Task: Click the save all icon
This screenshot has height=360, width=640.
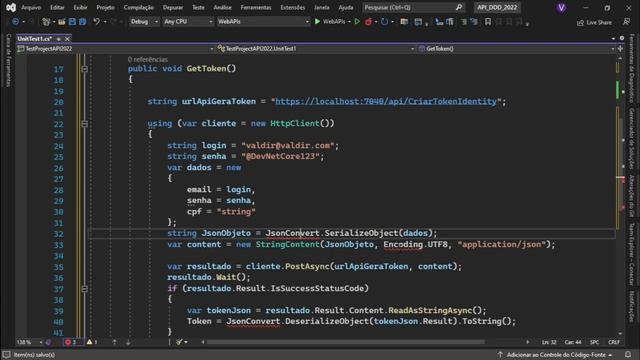Action: pyautogui.click(x=82, y=22)
